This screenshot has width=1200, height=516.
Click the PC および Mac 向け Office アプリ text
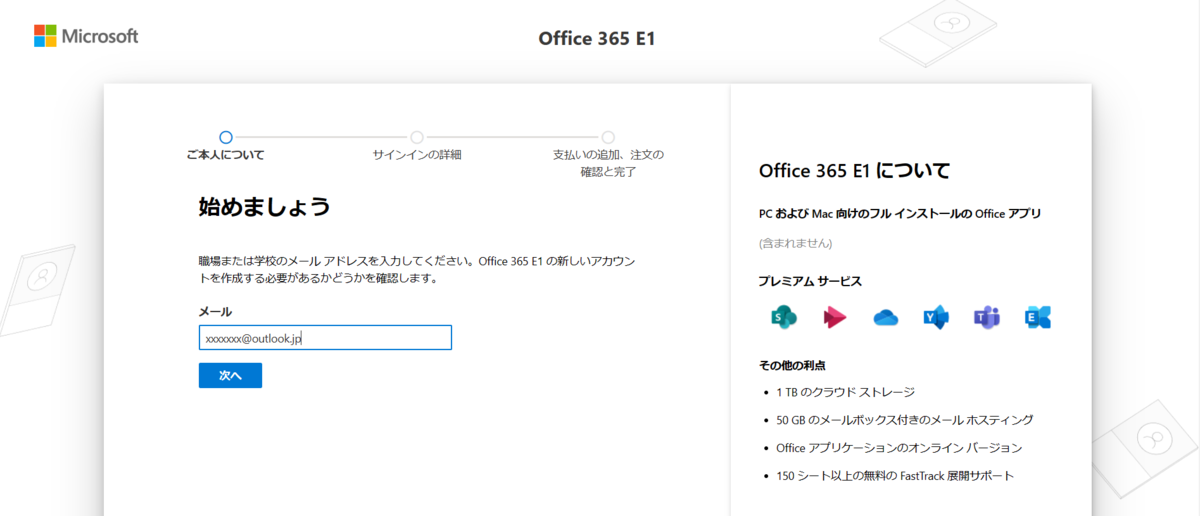[900, 214]
